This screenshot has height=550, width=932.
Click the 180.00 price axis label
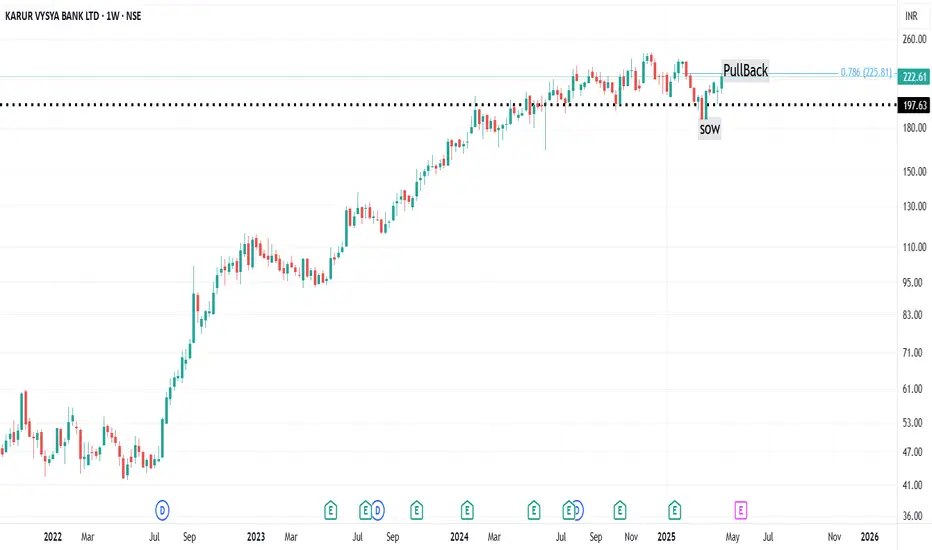point(914,127)
